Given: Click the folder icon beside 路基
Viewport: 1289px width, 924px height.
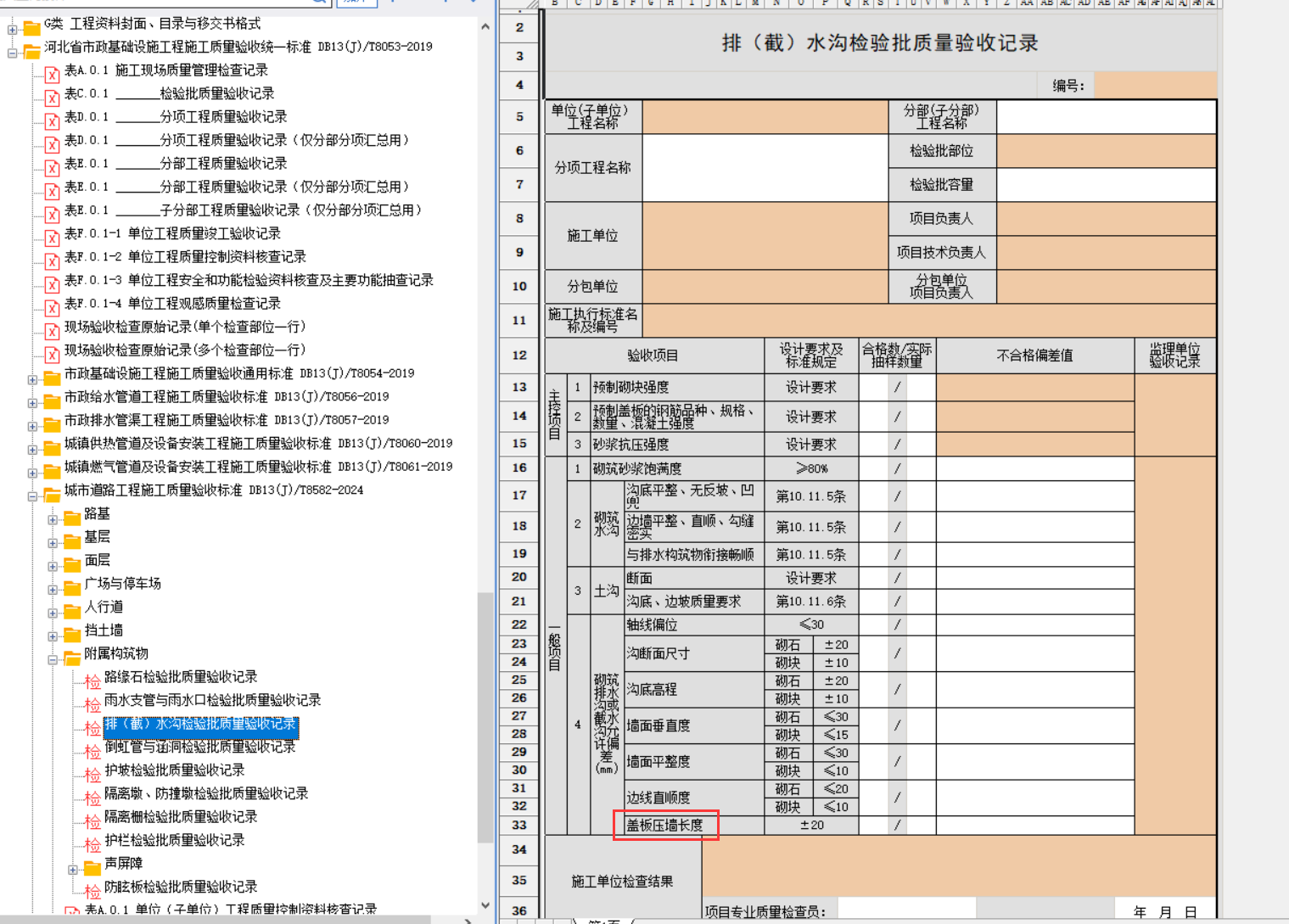Looking at the screenshot, I should tap(73, 518).
